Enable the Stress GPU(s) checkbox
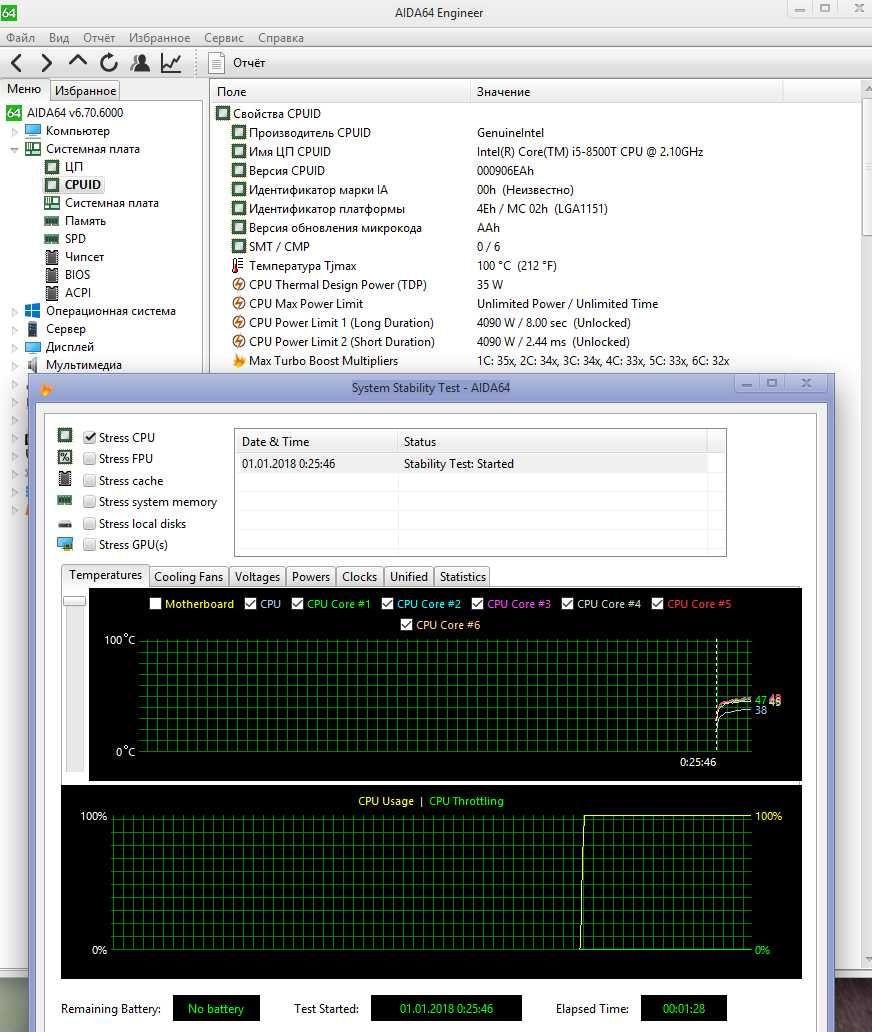The width and height of the screenshot is (872, 1032). [x=90, y=544]
